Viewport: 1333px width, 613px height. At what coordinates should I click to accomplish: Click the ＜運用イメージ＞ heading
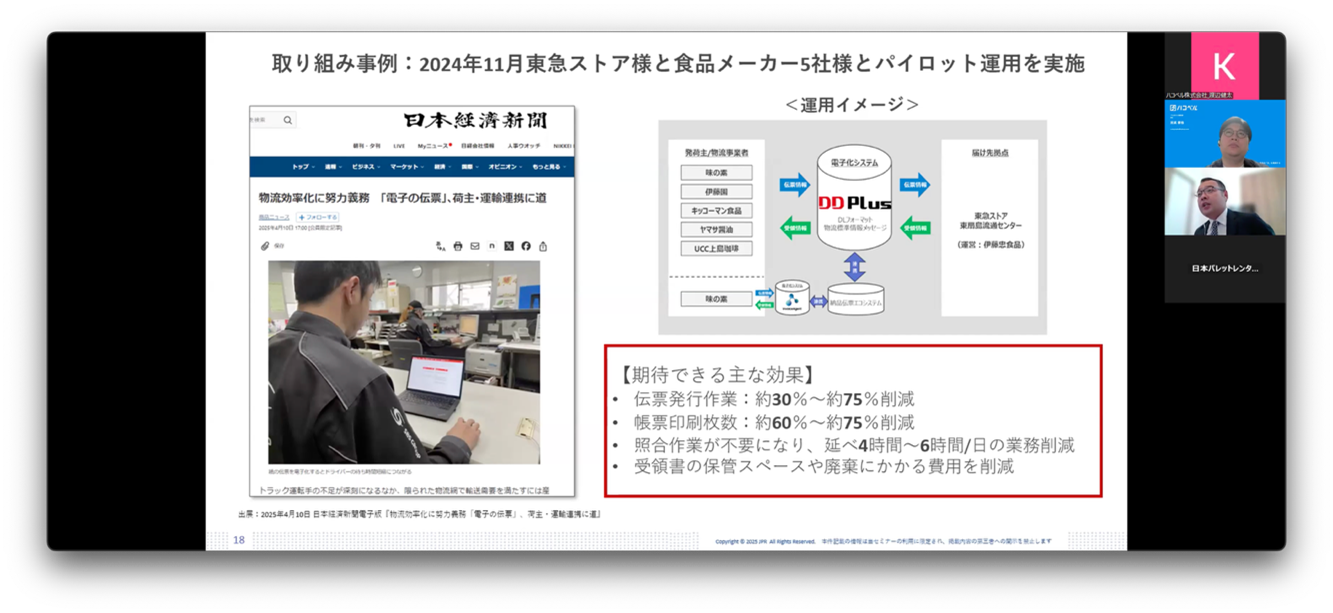(852, 105)
